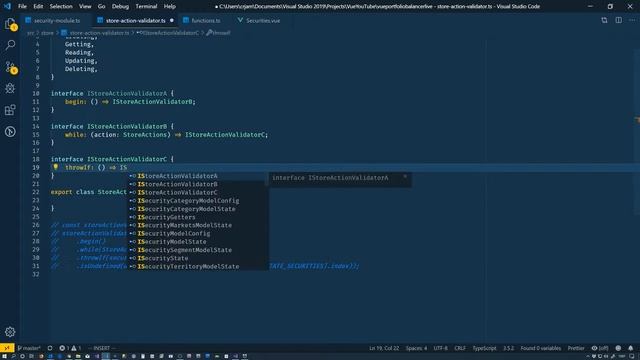Viewport: 640px width, 360px height.
Task: Select ISecuritySegmentModelState suggestion
Action: [198, 250]
